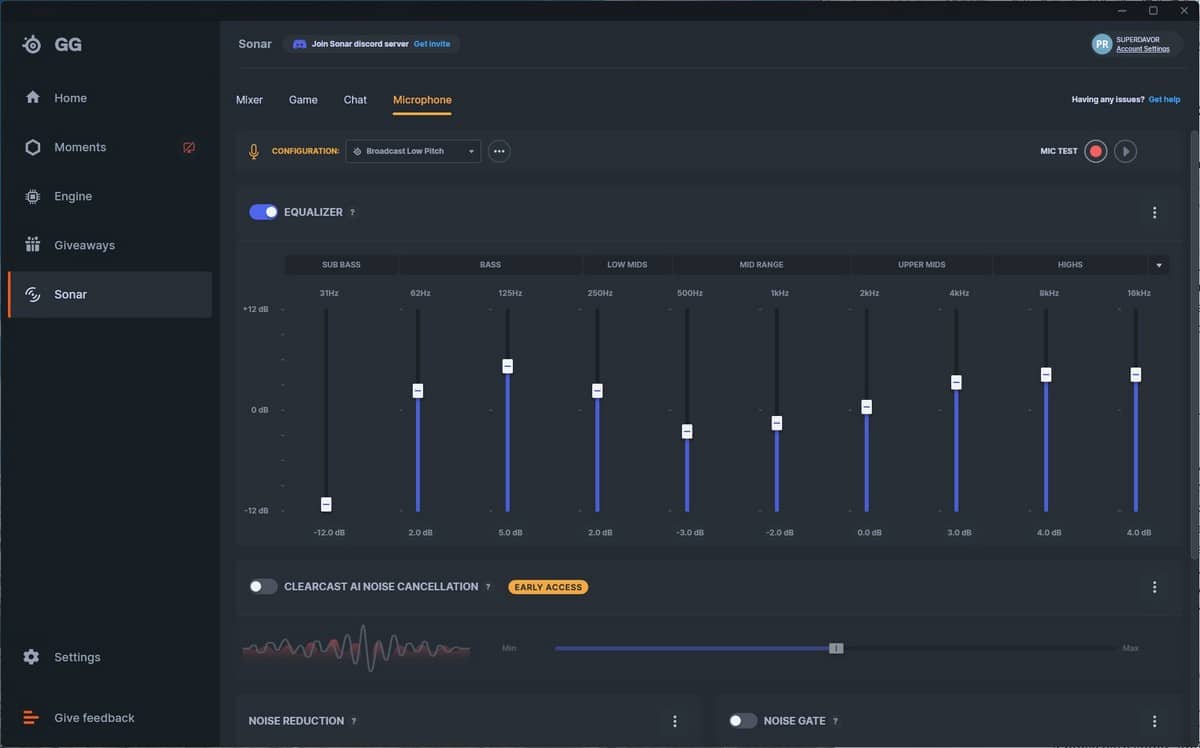Screen dimensions: 1200x748
Task: Select the Low Mids band header
Action: coord(627,265)
